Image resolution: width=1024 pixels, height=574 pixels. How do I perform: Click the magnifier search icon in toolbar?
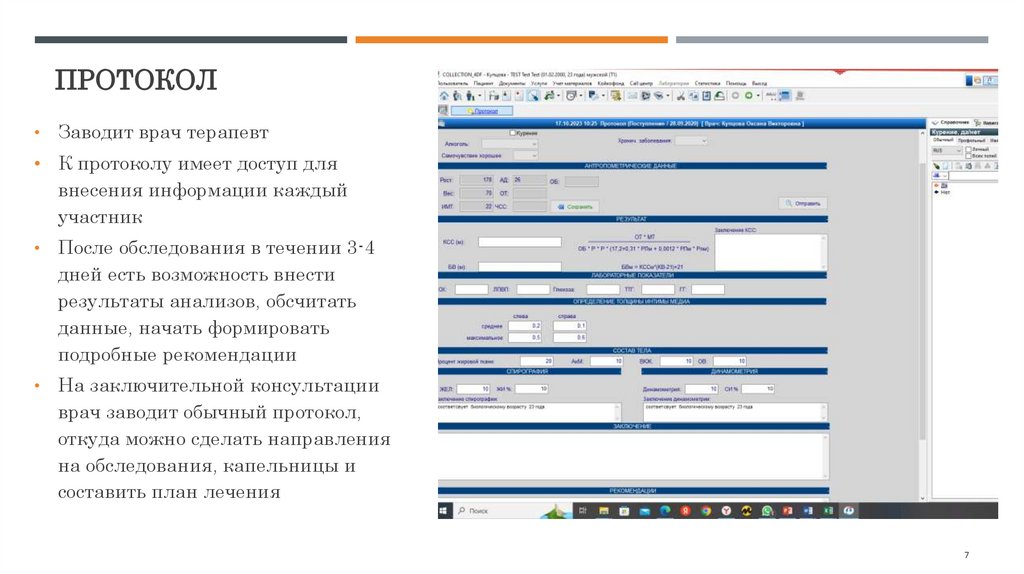534,95
